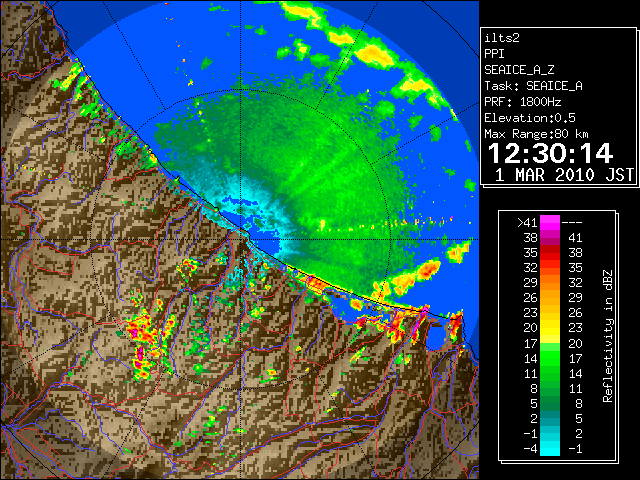Select the 'PPI' scan type text
Viewport: 640px width, 480px height.
tap(494, 54)
